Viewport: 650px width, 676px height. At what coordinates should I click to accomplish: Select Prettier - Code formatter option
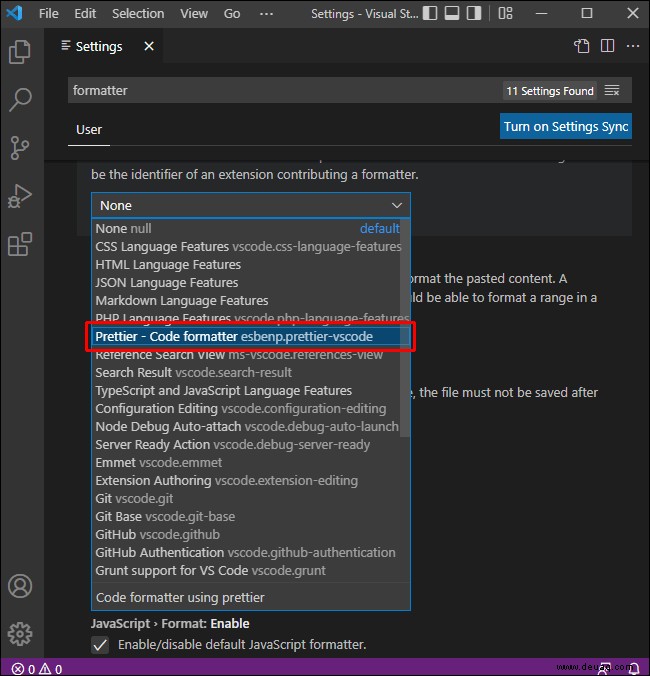coord(250,337)
